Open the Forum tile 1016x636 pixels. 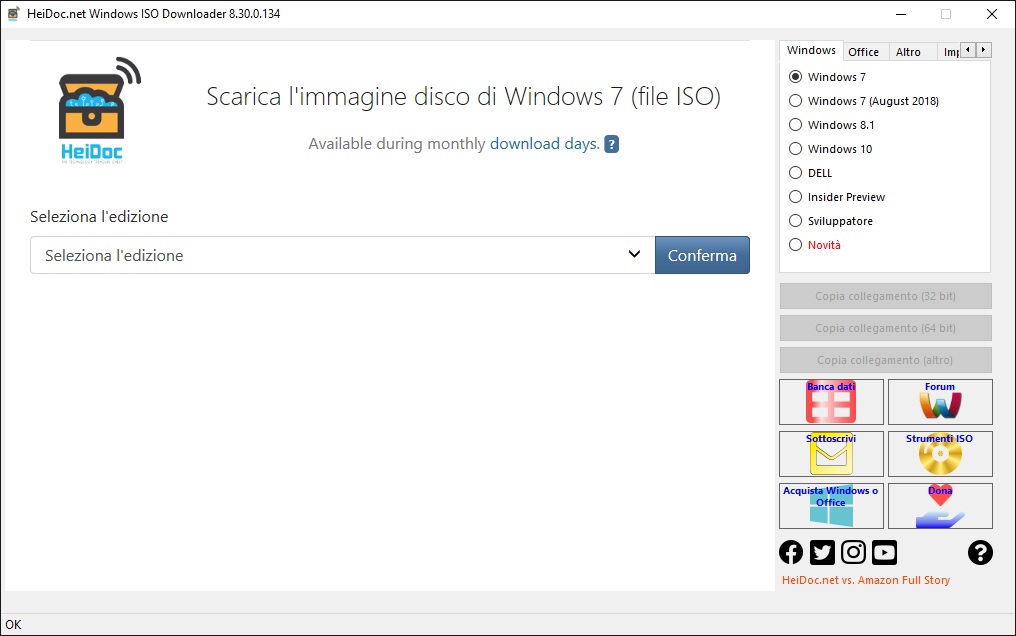tap(940, 402)
